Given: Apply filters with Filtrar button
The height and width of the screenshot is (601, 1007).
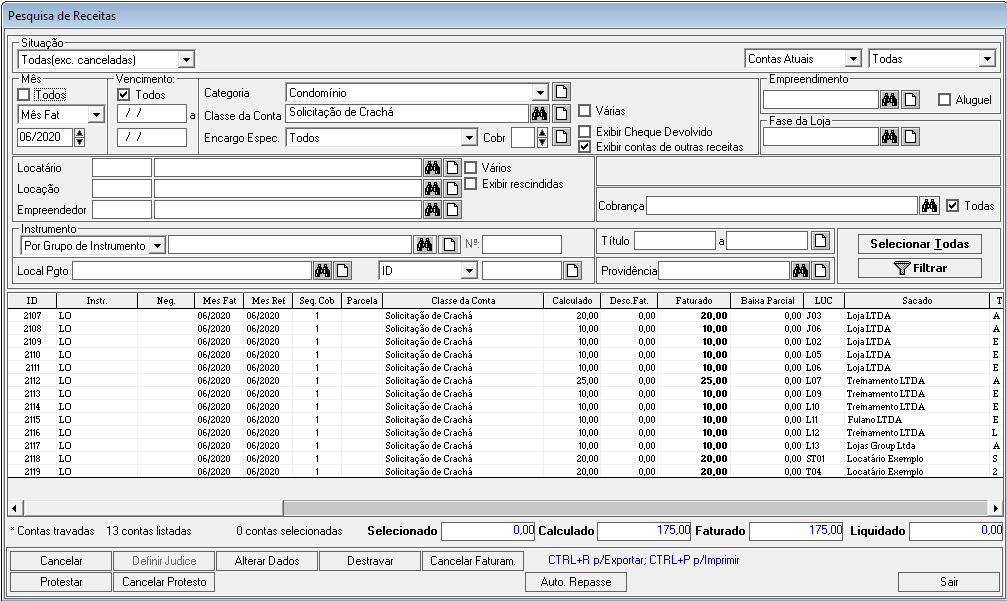Looking at the screenshot, I should 920,268.
